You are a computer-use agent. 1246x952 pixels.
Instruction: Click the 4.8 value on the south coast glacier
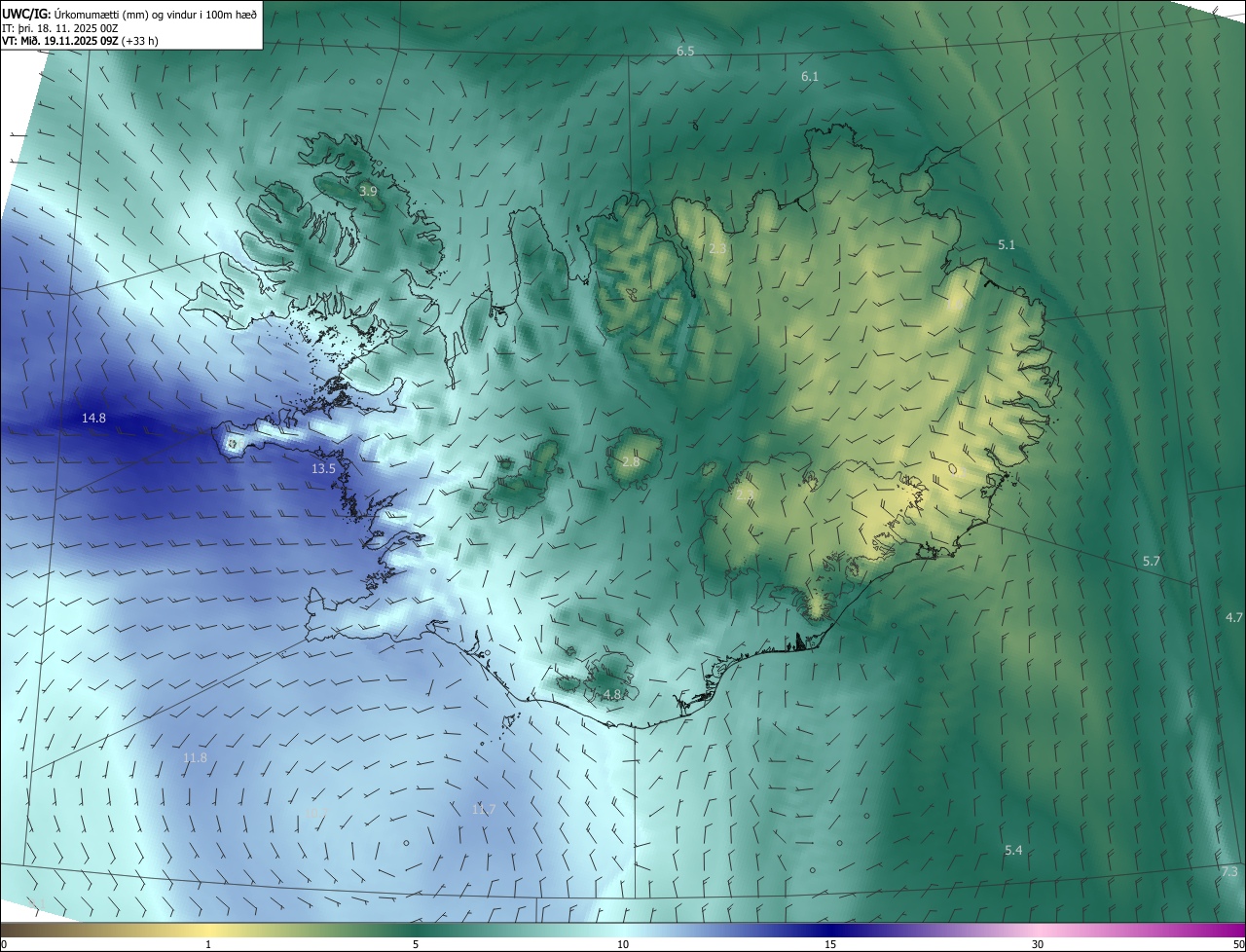pyautogui.click(x=611, y=694)
